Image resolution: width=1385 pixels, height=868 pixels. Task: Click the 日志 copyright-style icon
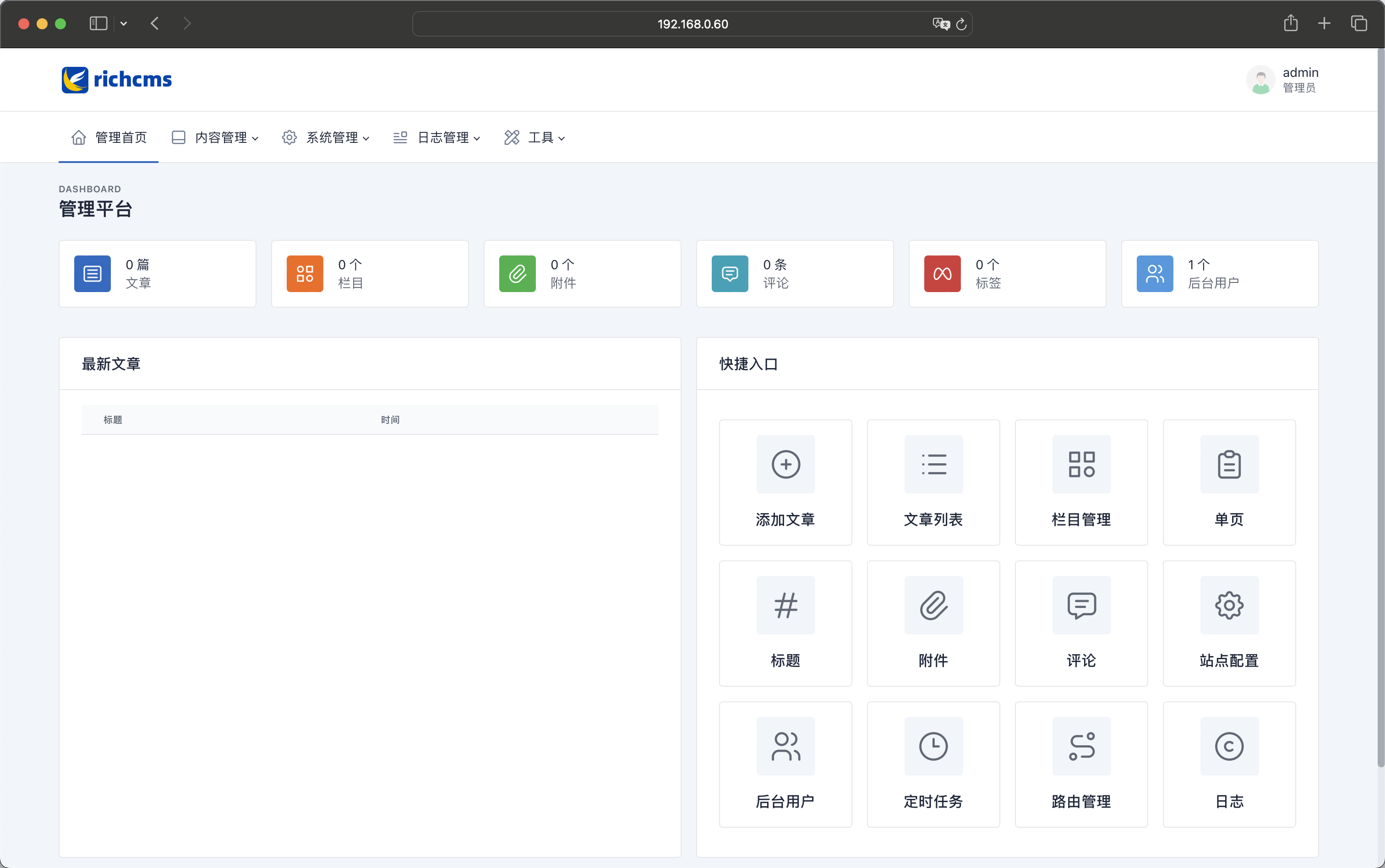tap(1229, 746)
